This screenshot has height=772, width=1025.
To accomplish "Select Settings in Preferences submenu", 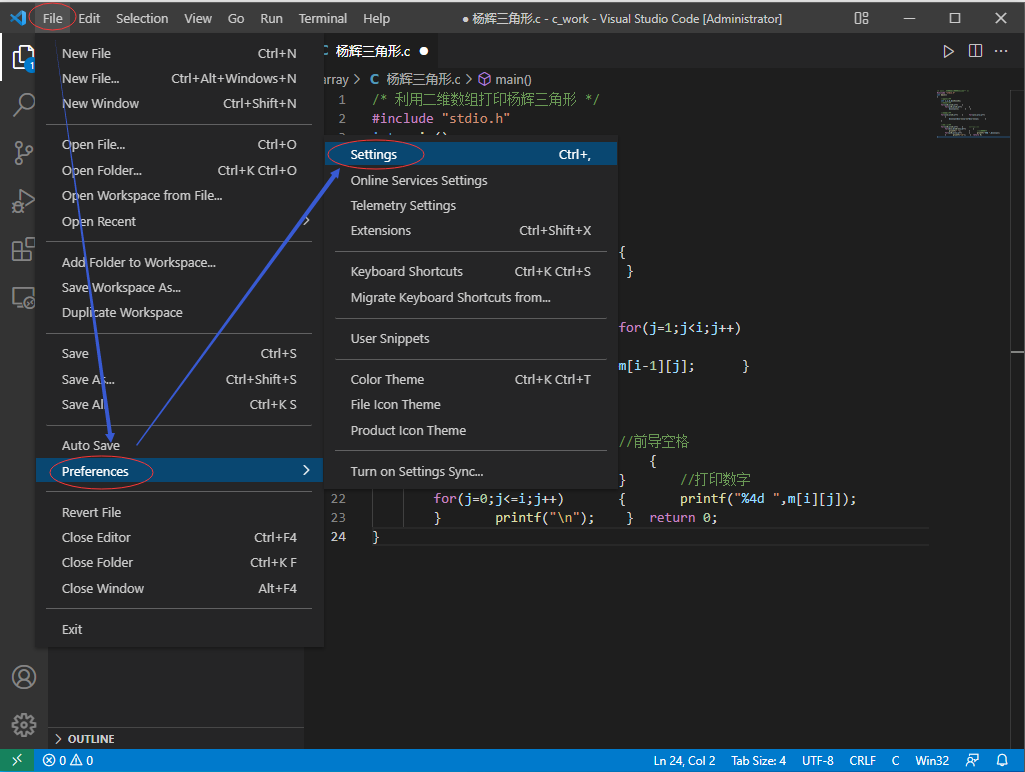I will click(x=471, y=154).
